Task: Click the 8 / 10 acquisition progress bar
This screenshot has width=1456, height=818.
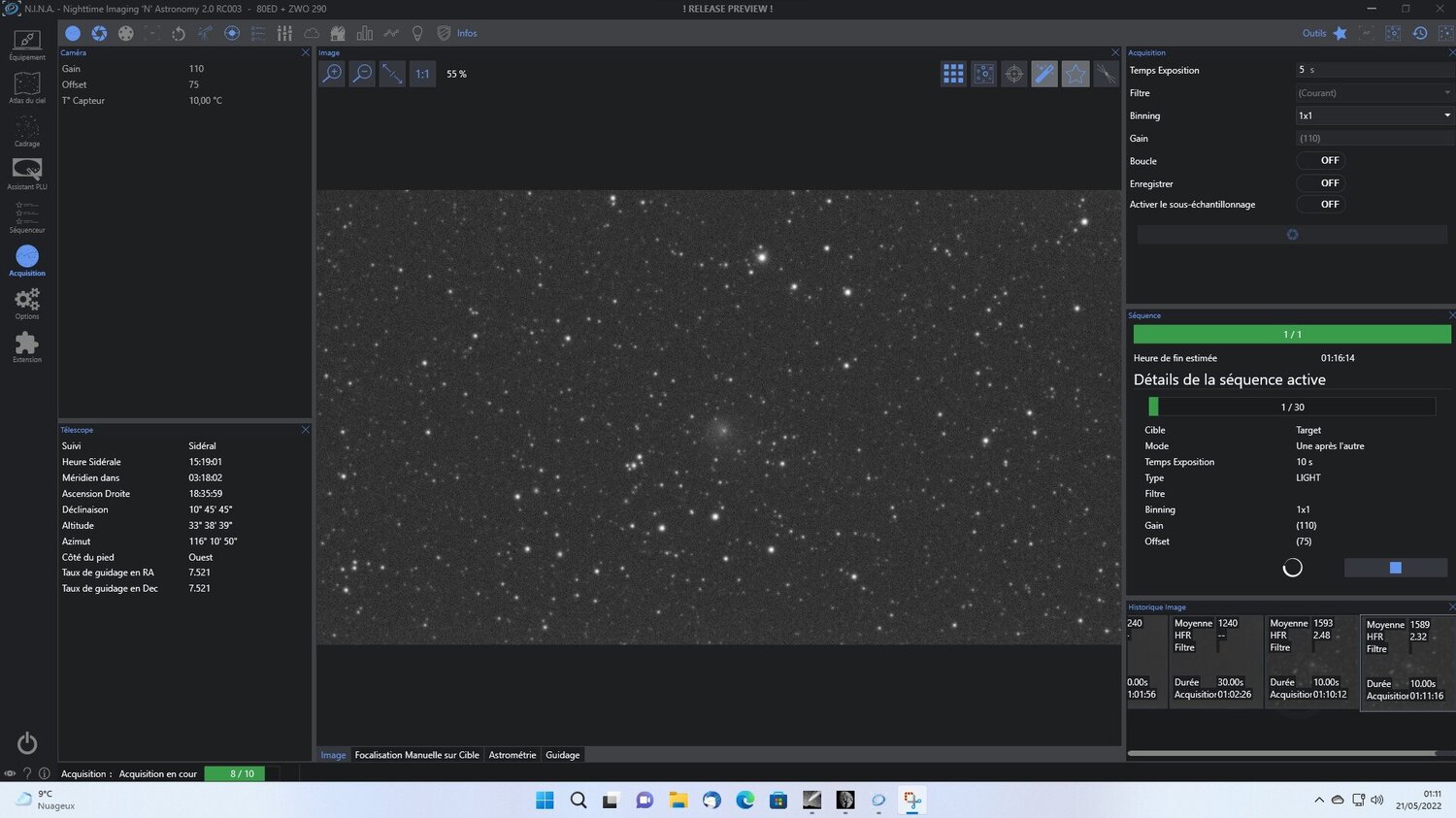Action: click(x=242, y=773)
